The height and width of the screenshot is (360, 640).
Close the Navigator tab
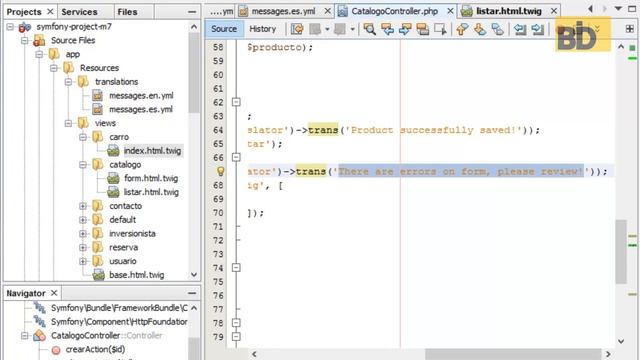[x=53, y=293]
